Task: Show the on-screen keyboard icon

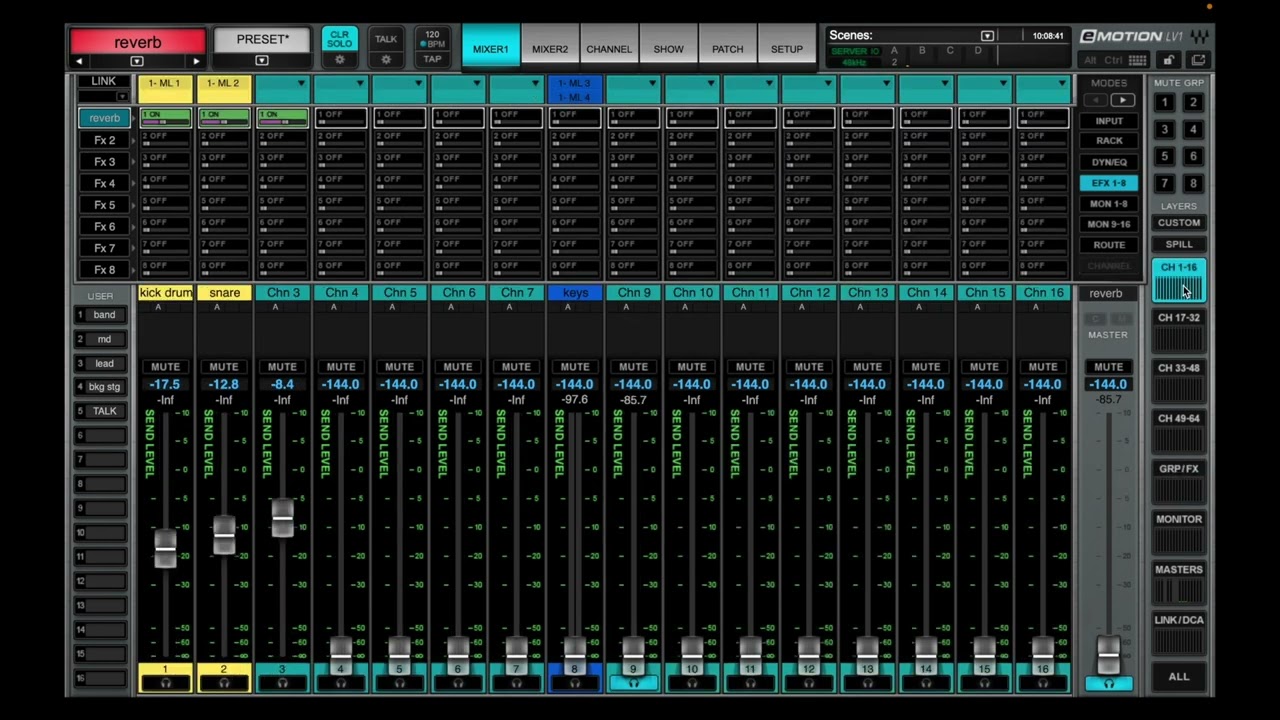Action: [x=1137, y=60]
